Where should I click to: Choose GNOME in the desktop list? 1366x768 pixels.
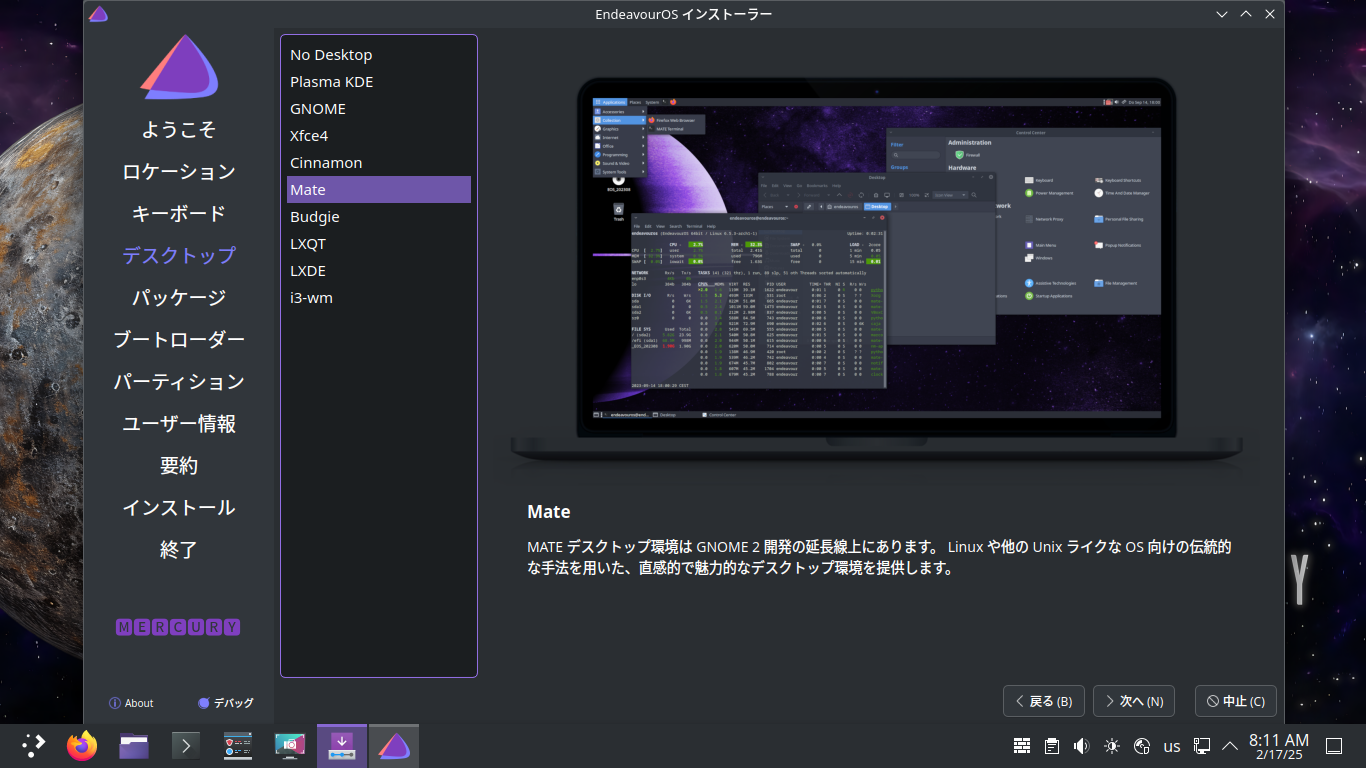318,109
